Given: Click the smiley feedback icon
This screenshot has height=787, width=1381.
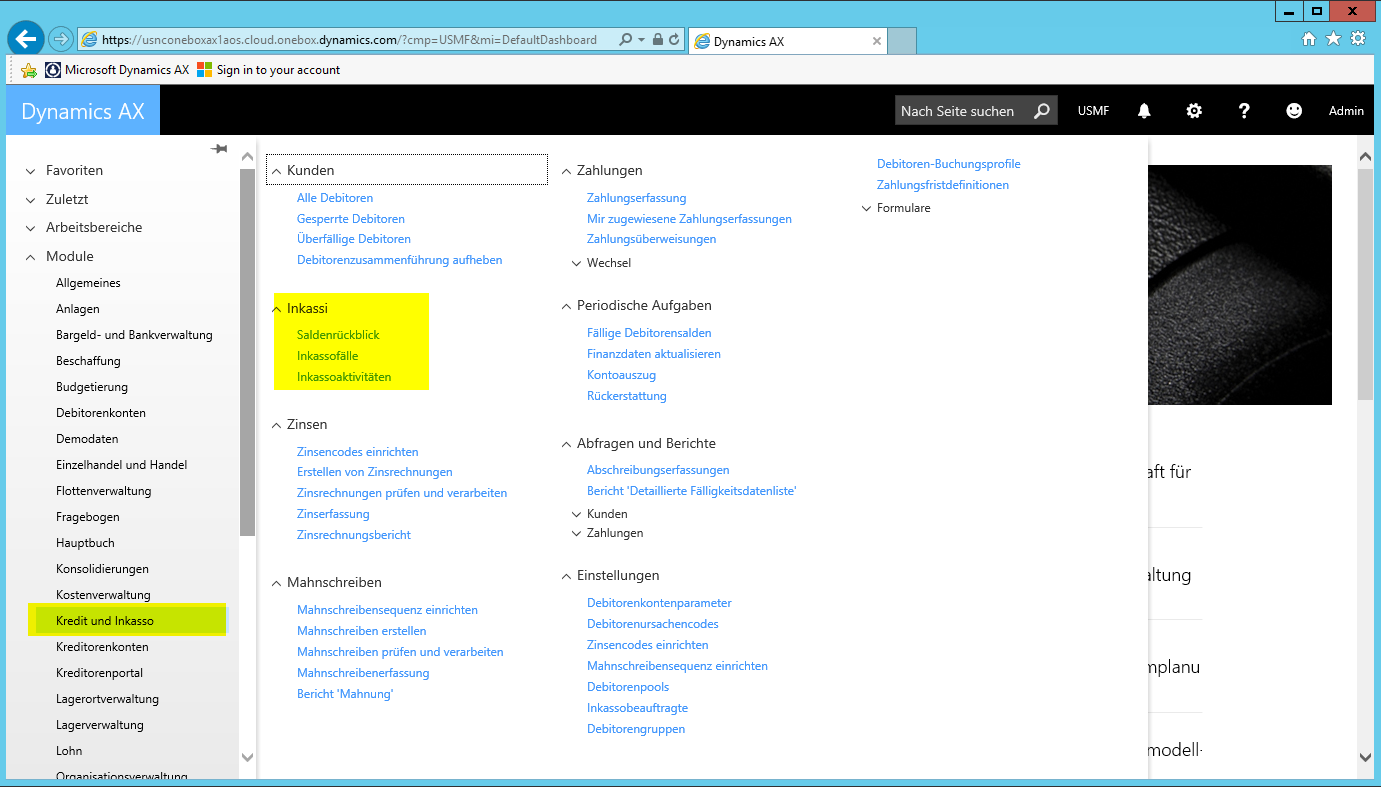Looking at the screenshot, I should tap(1294, 111).
